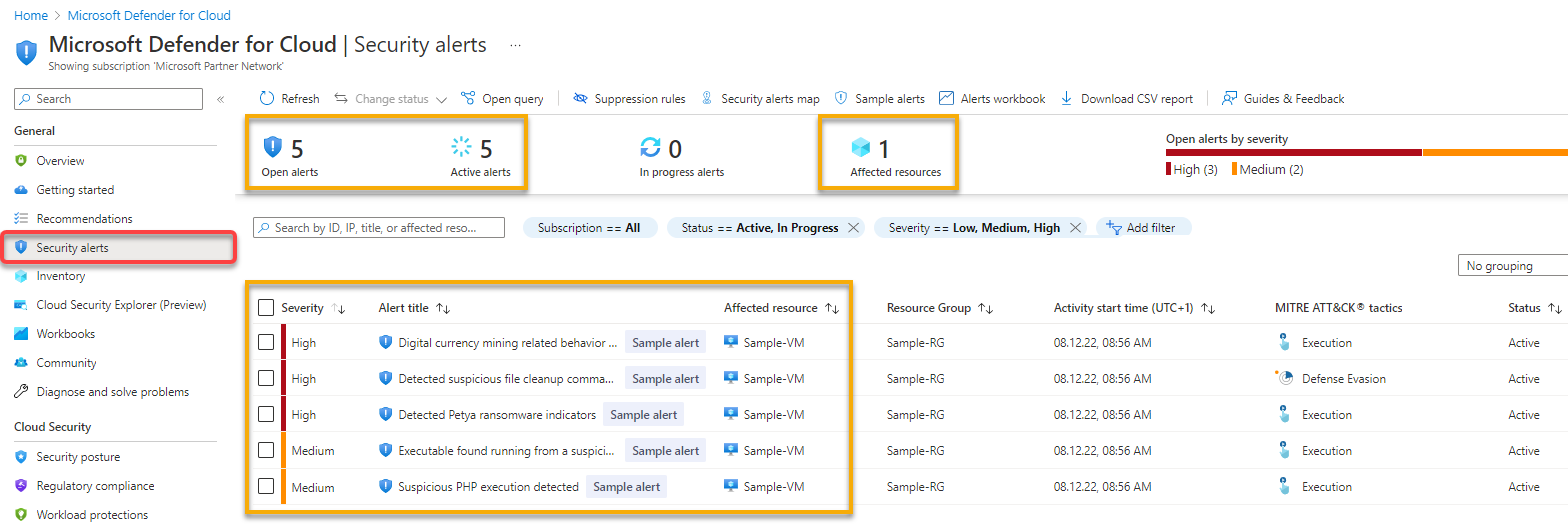This screenshot has width=1568, height=529.
Task: Click the Regulatory compliance icon
Action: (x=21, y=486)
